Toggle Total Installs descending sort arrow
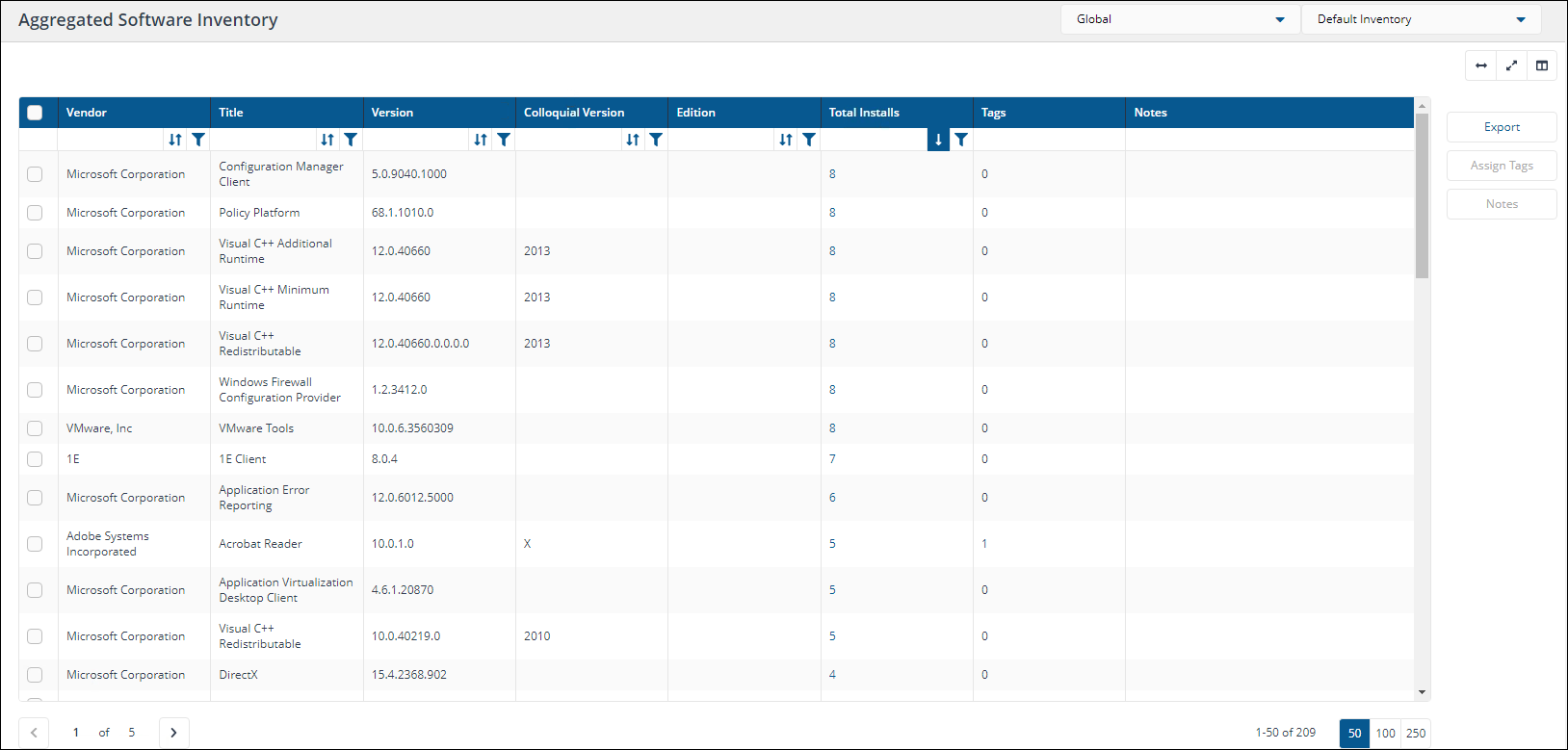Screen dimensions: 1568x750 [938, 140]
